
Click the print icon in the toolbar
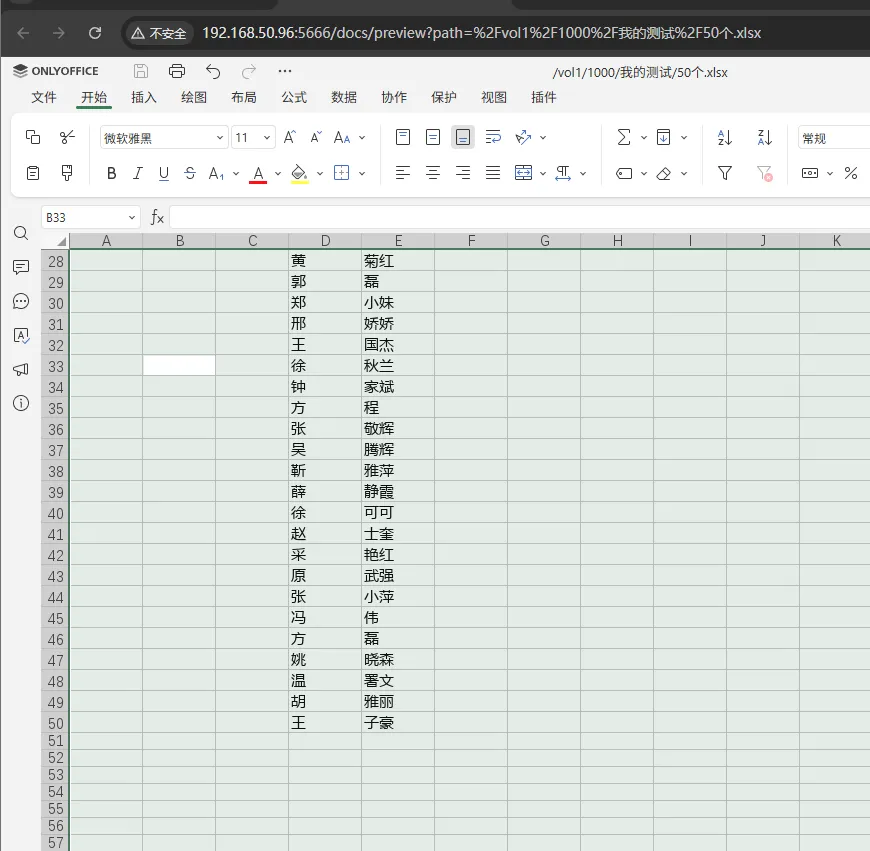[x=176, y=71]
